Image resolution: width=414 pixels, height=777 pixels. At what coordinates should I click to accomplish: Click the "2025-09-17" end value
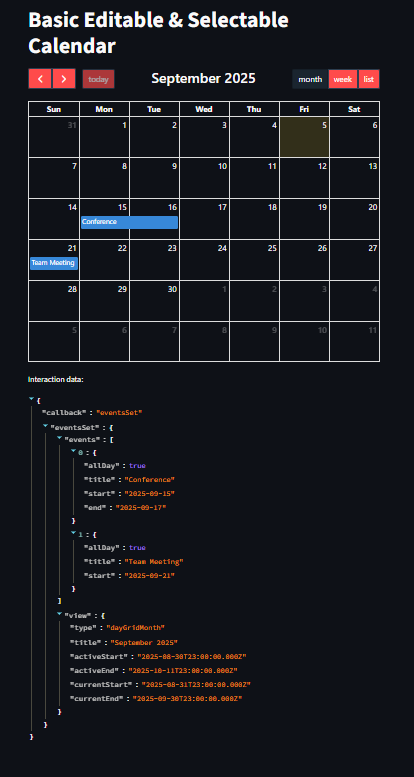pos(141,507)
